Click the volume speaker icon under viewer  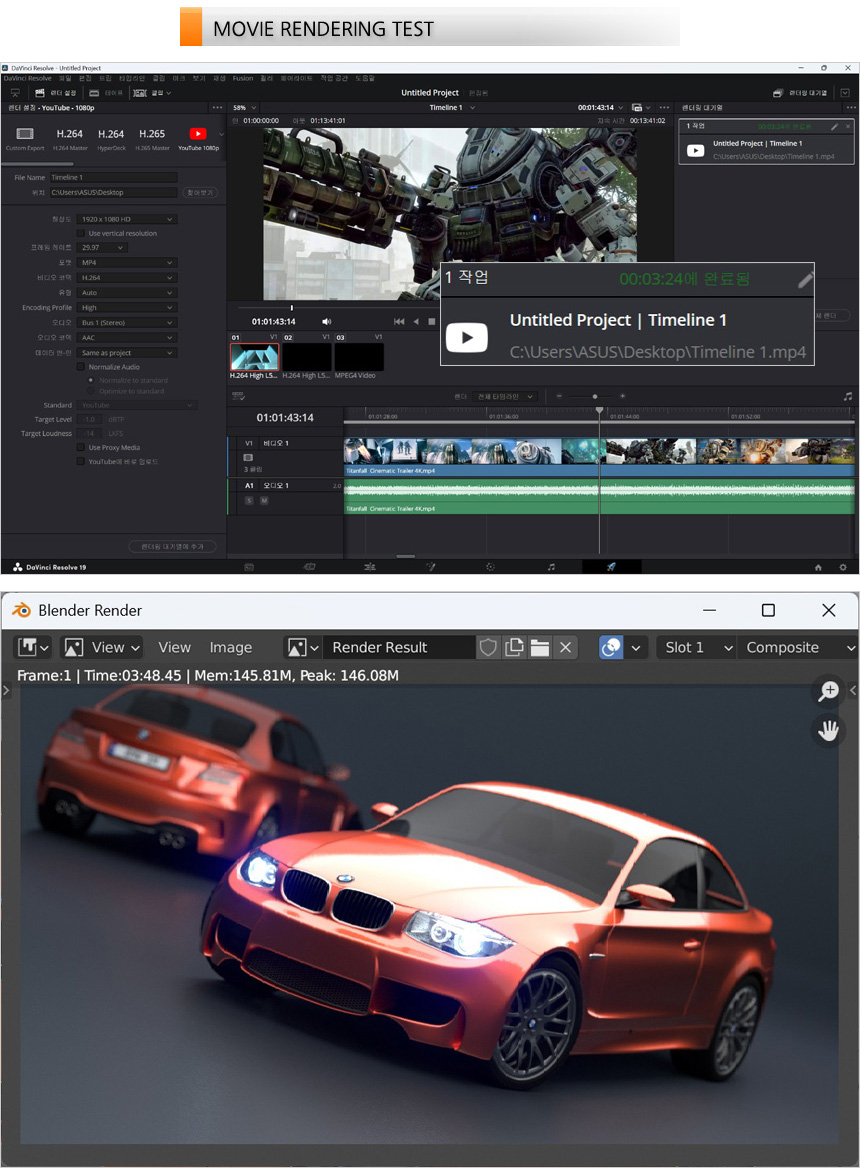point(326,322)
